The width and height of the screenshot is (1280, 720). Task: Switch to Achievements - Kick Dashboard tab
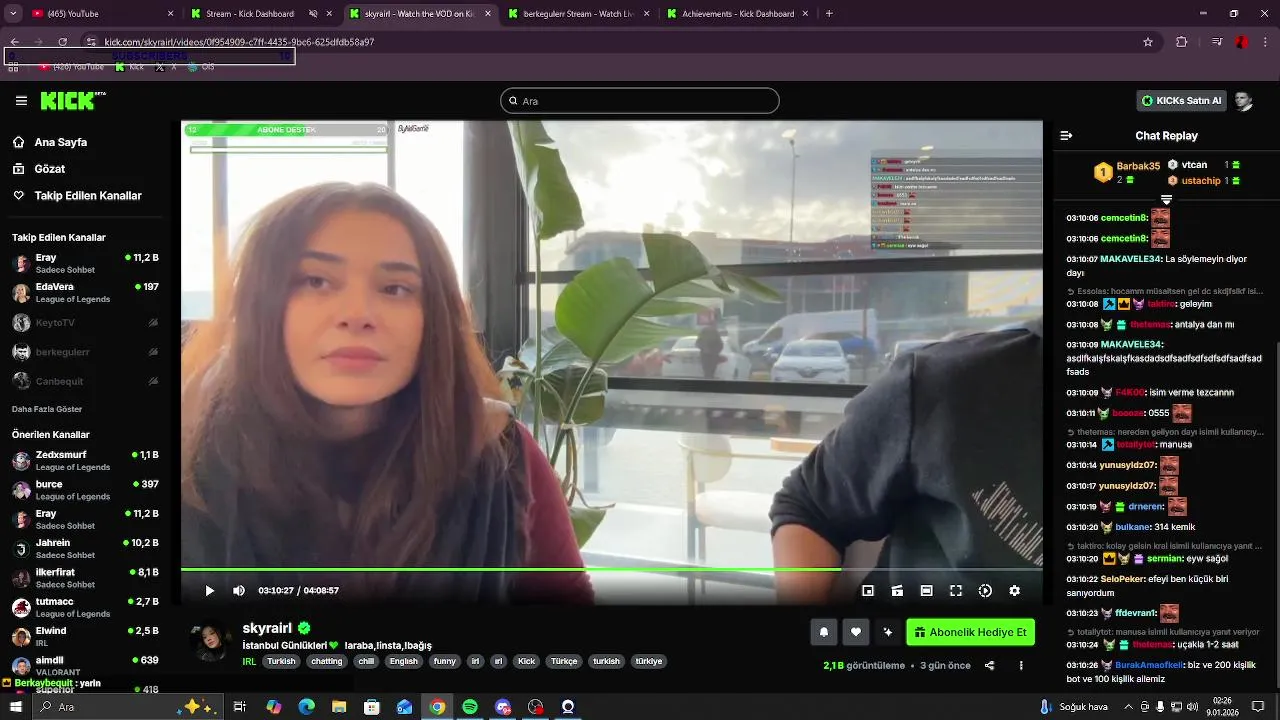pos(737,14)
